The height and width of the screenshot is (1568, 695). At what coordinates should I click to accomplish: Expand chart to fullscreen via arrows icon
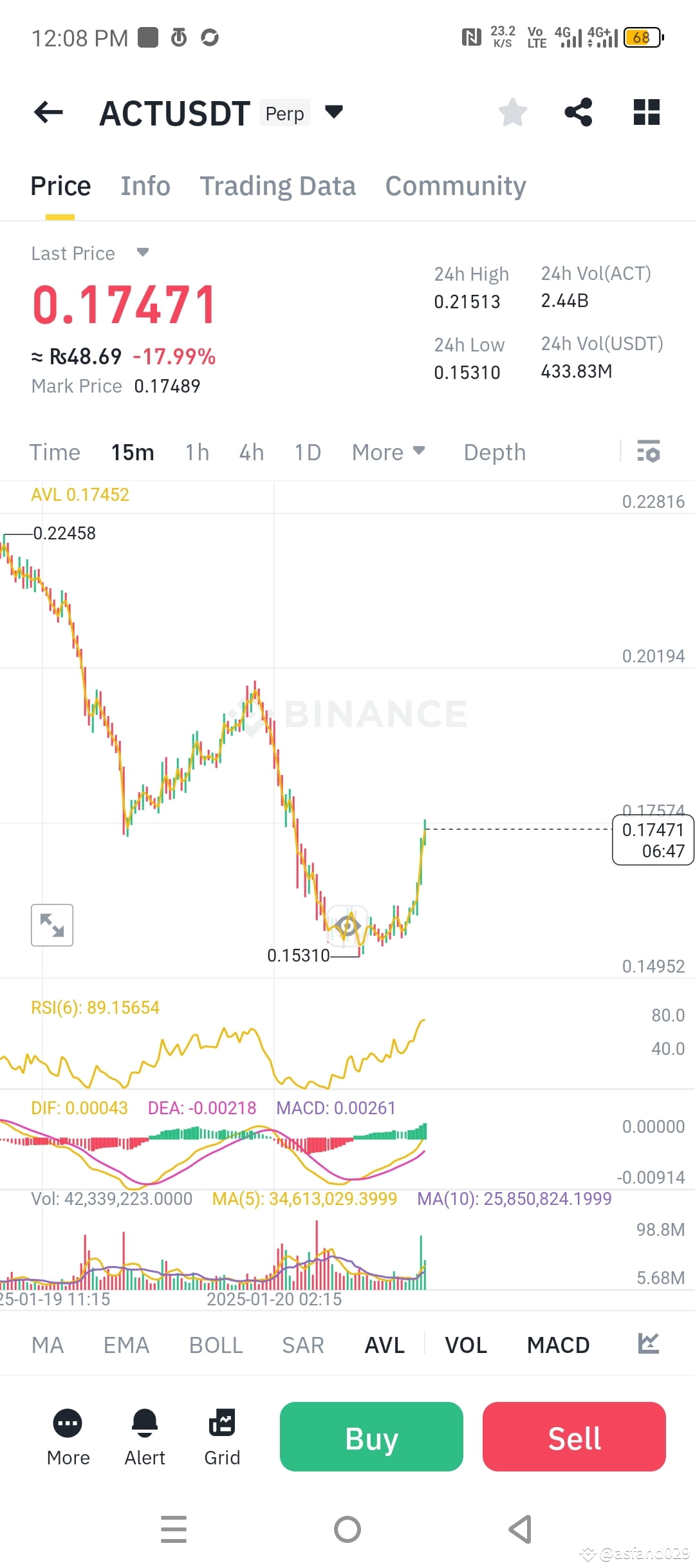point(51,925)
